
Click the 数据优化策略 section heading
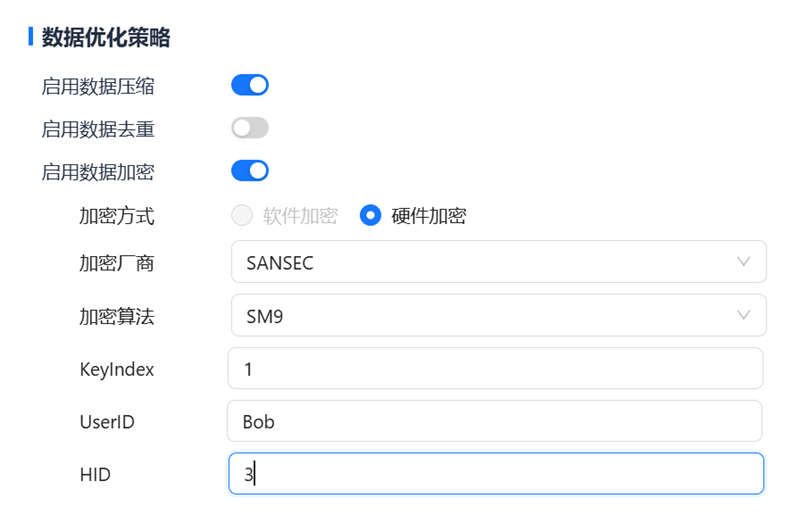pyautogui.click(x=106, y=38)
